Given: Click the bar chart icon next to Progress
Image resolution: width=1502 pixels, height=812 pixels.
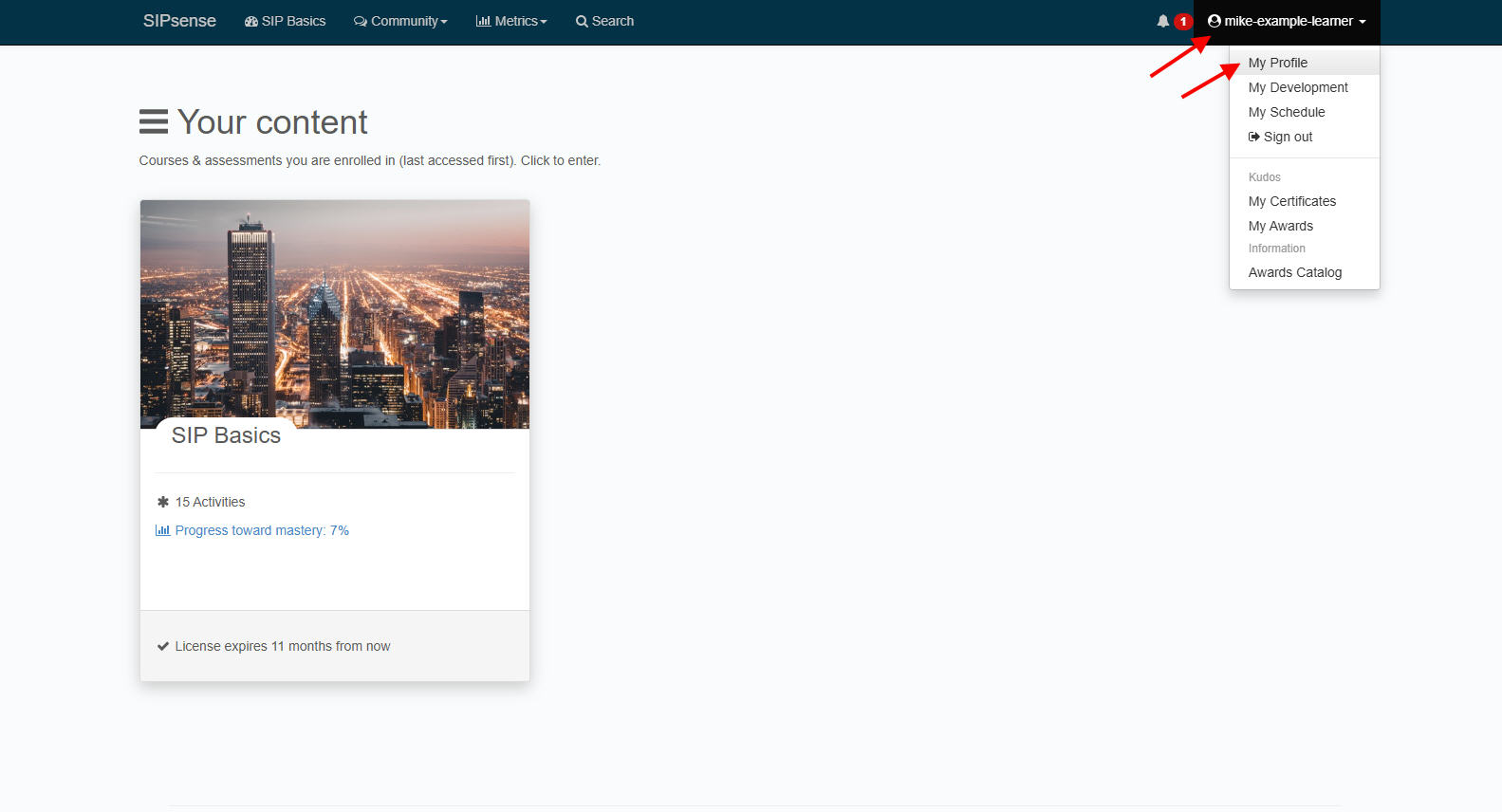Looking at the screenshot, I should click(162, 530).
